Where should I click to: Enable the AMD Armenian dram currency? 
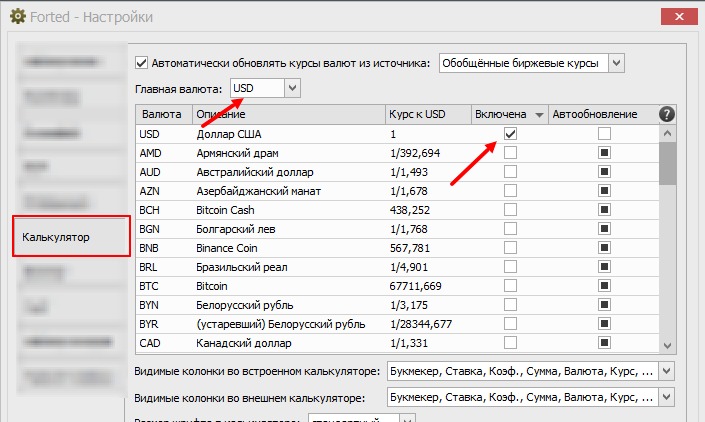pos(510,153)
